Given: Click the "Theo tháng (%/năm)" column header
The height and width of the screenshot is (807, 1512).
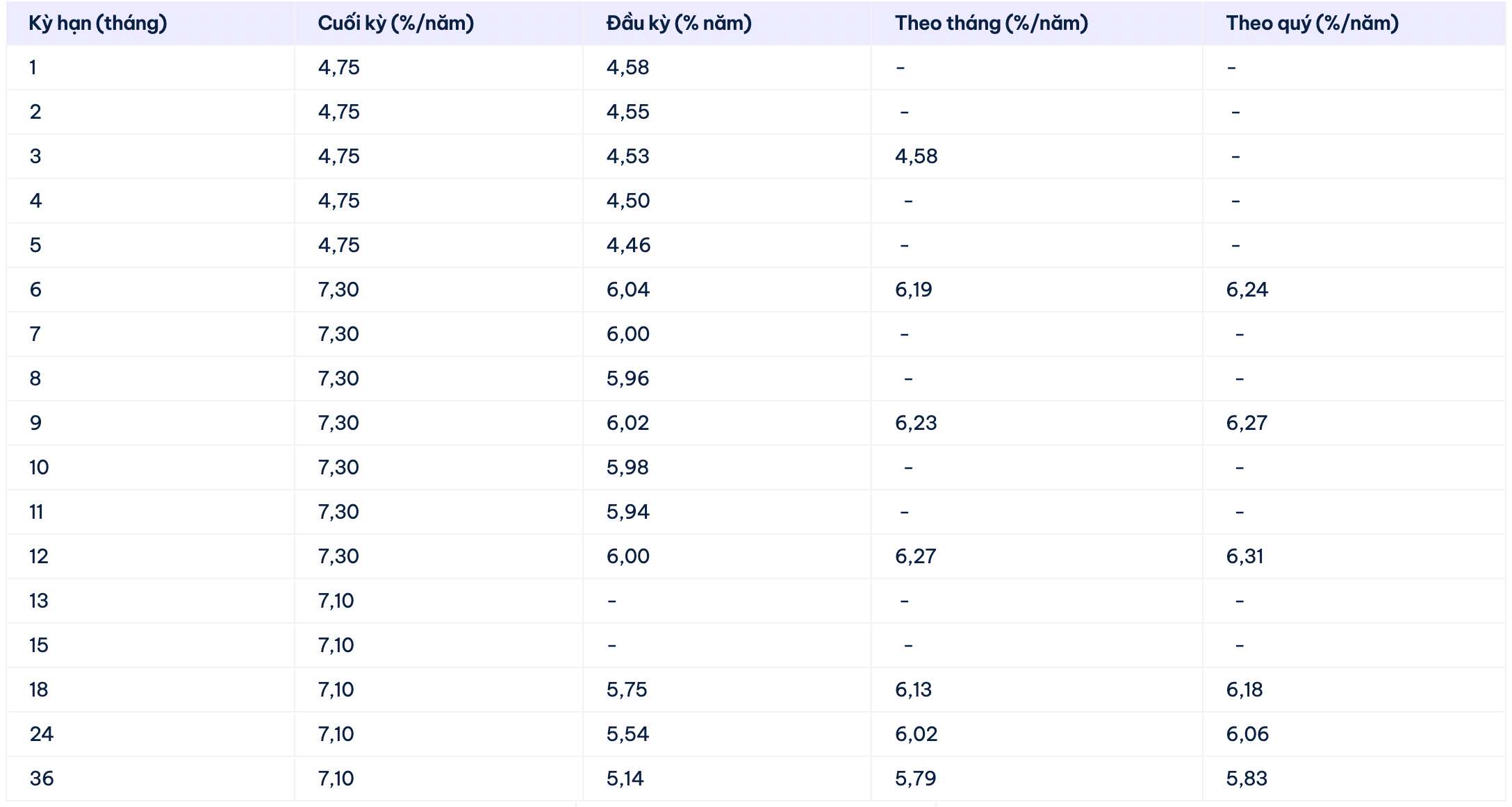Looking at the screenshot, I should [x=991, y=24].
